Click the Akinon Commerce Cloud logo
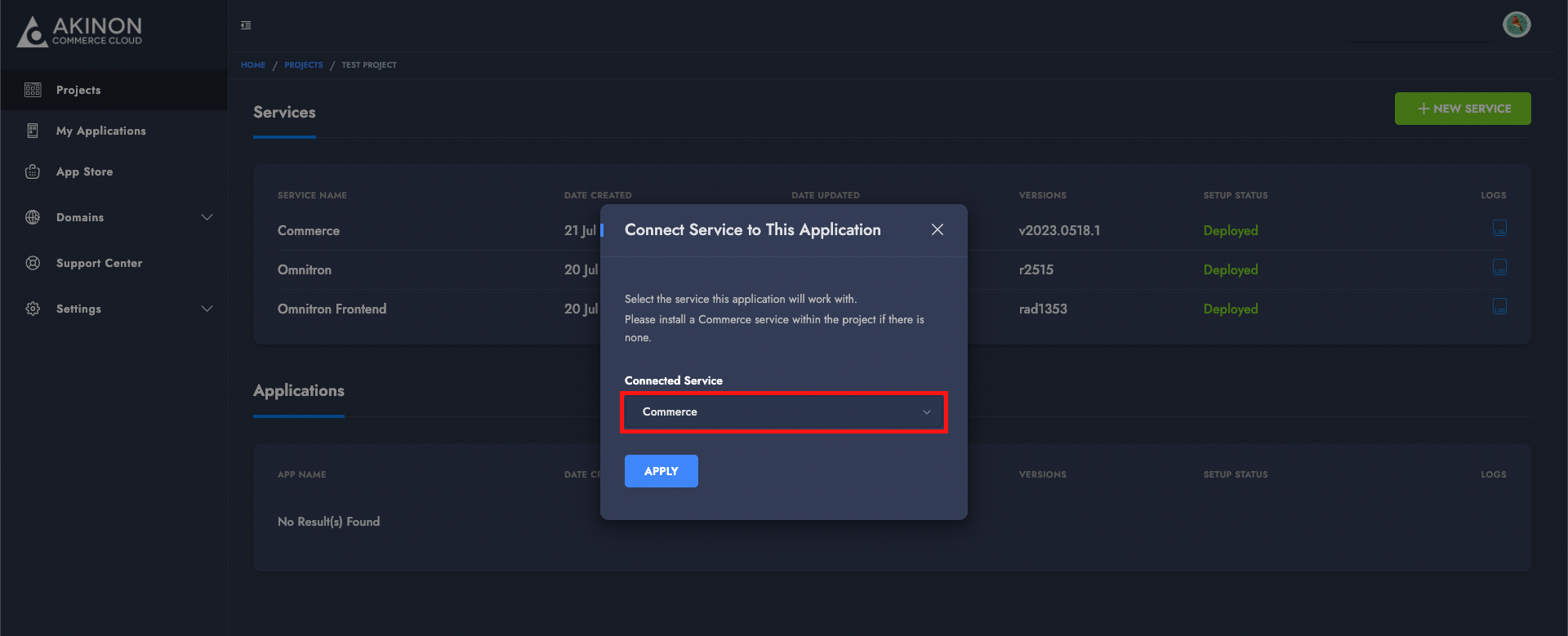This screenshot has height=636, width=1568. point(80,31)
